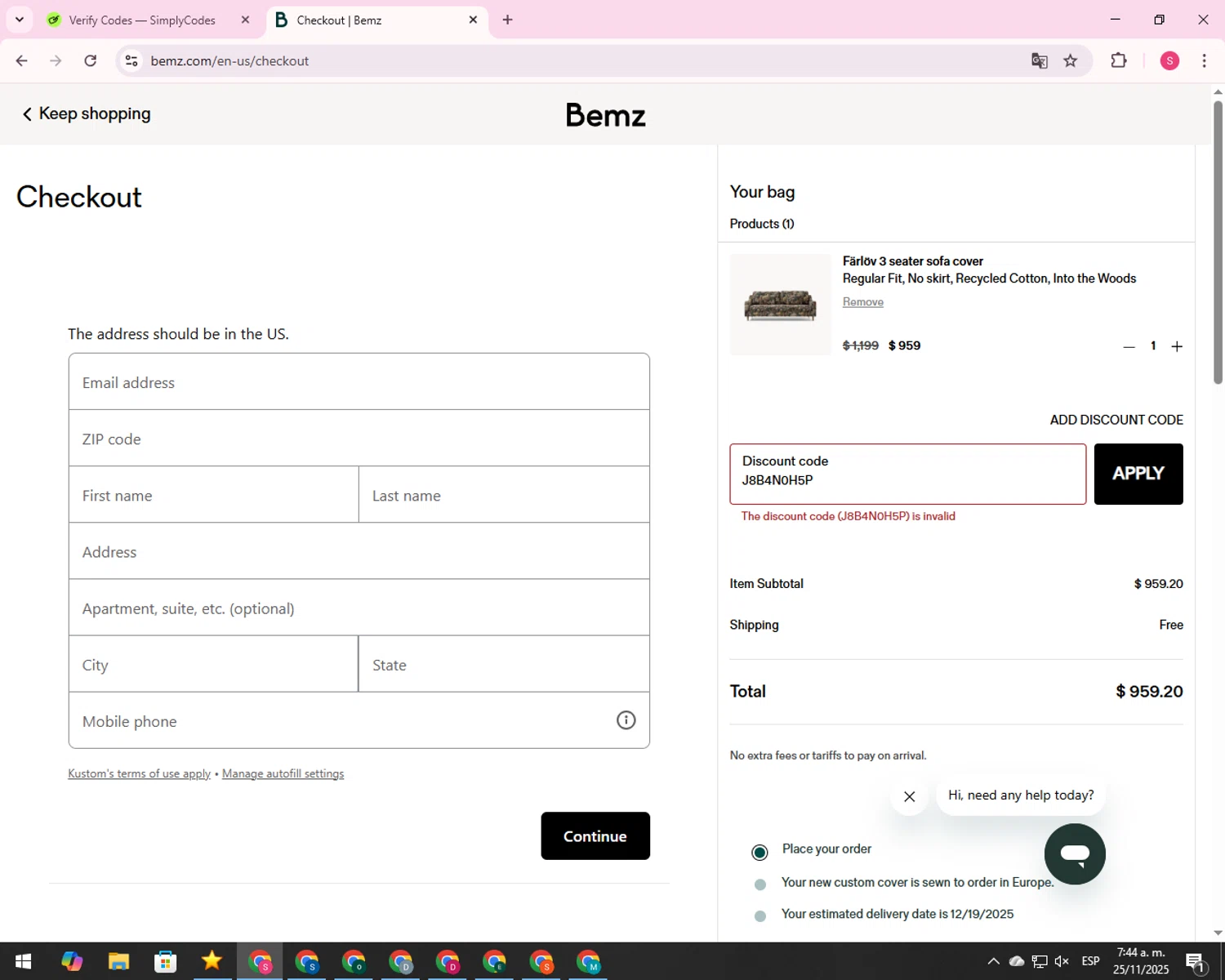Decrease sofa cover quantity with minus
The image size is (1225, 980).
(1129, 346)
